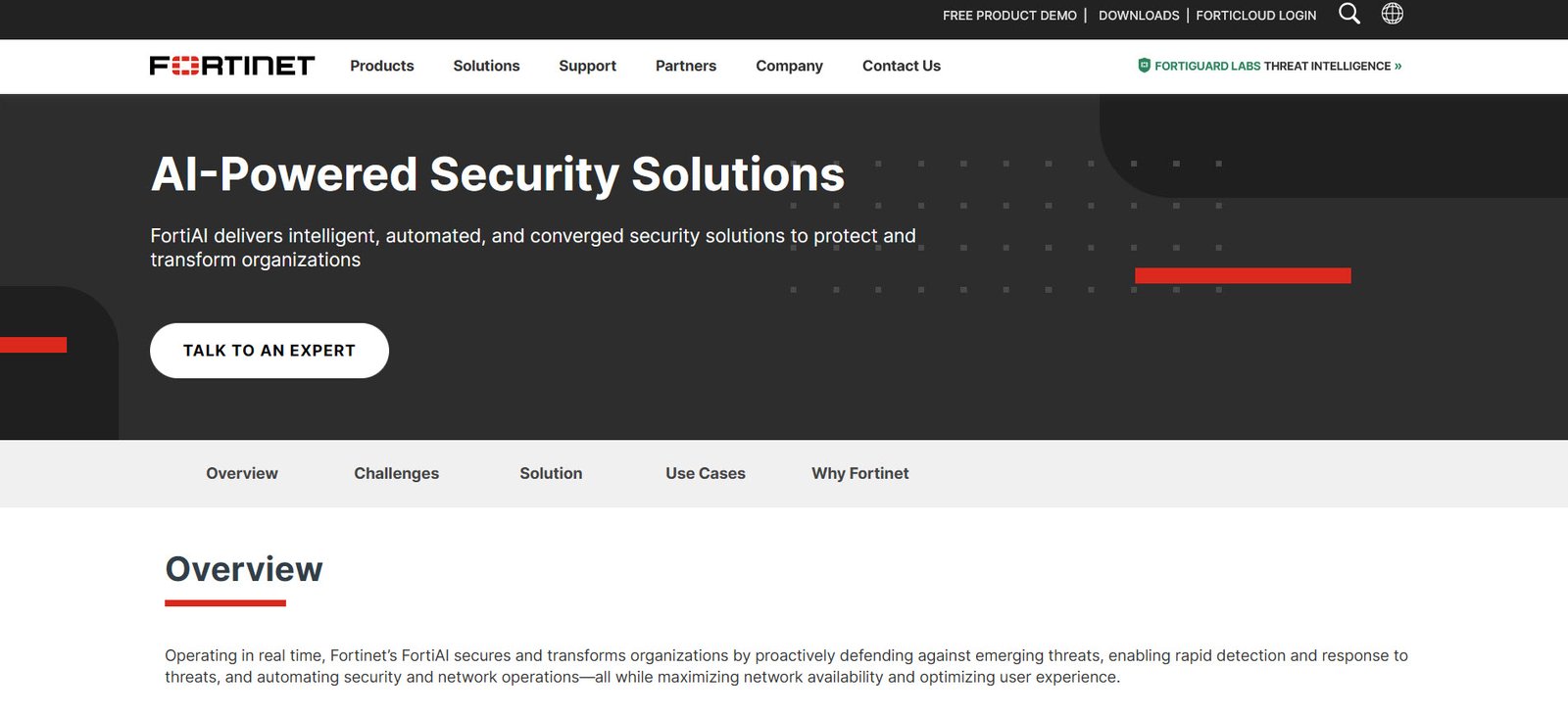
Task: Open the Downloads link
Action: 1139,16
